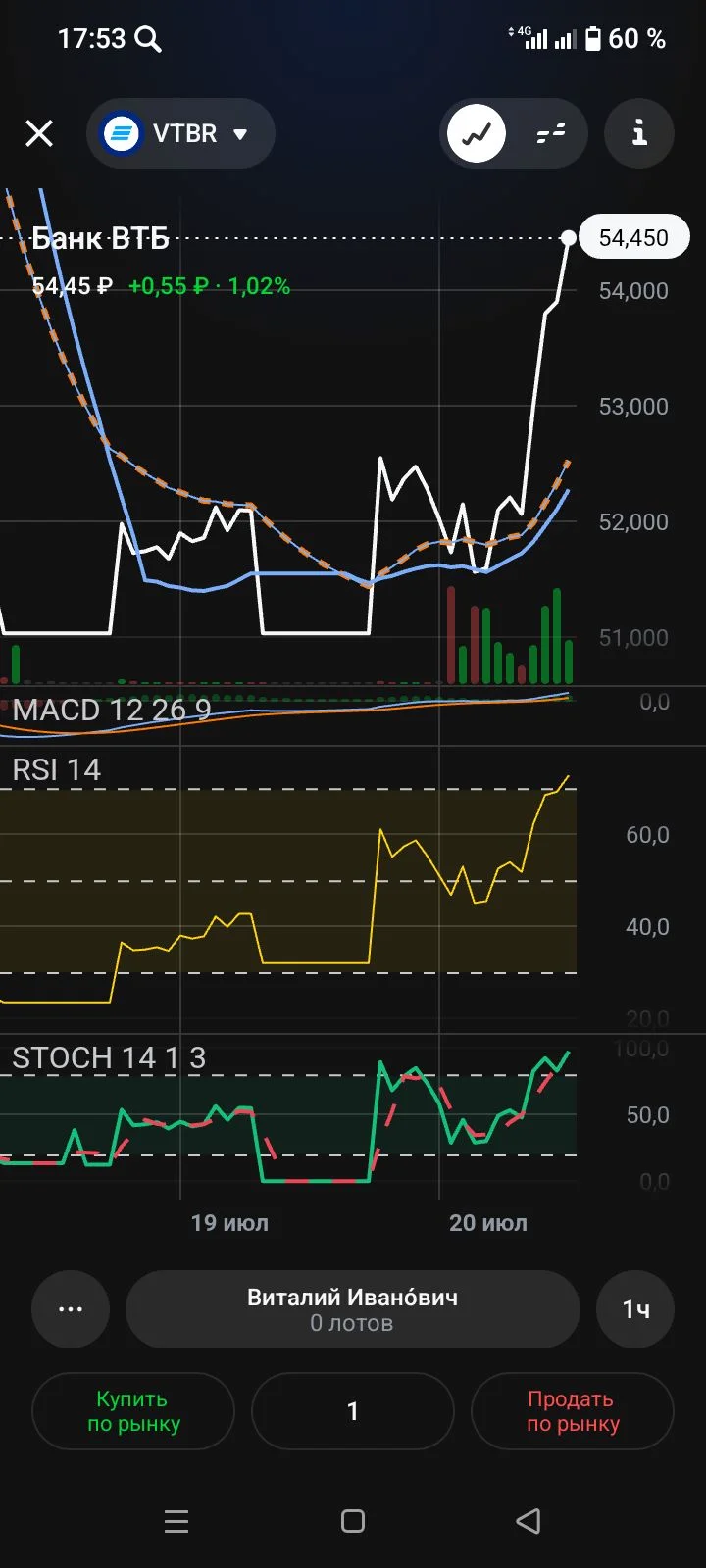Tap the VTB bank logo icon
The width and height of the screenshot is (706, 1568).
[123, 133]
